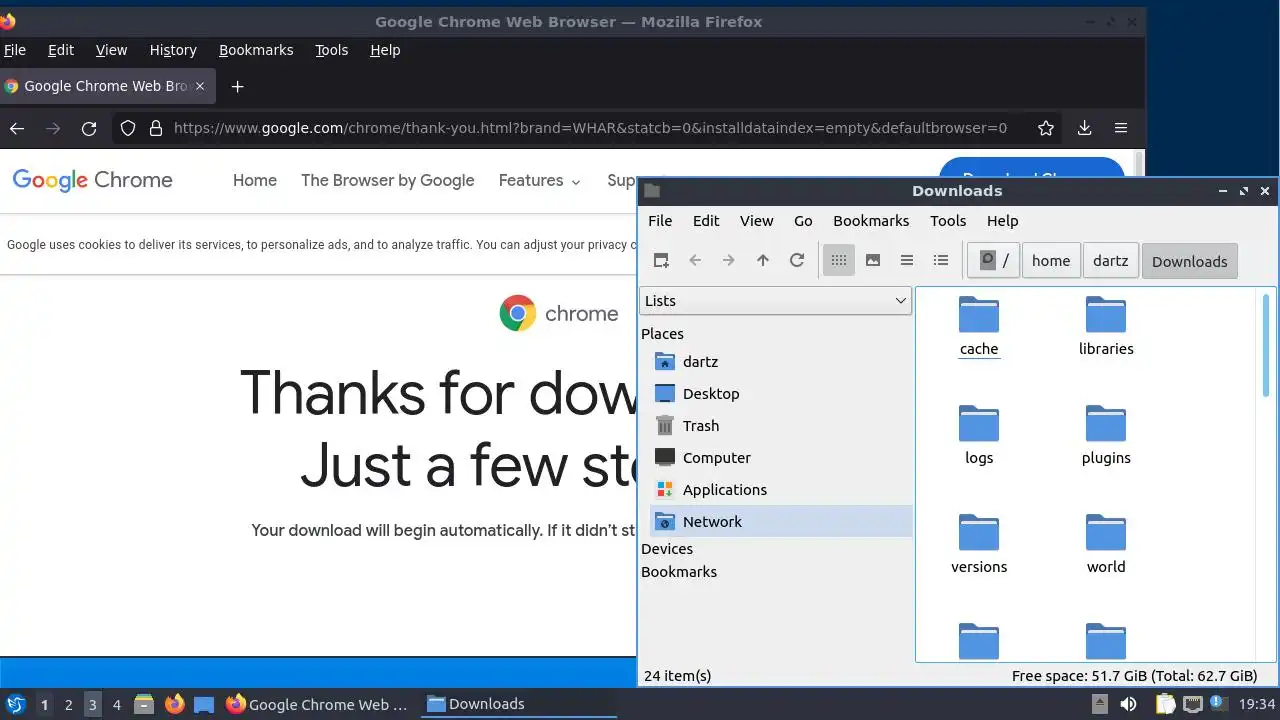
Task: Open Firefox hamburger application menu
Action: click(x=1121, y=128)
